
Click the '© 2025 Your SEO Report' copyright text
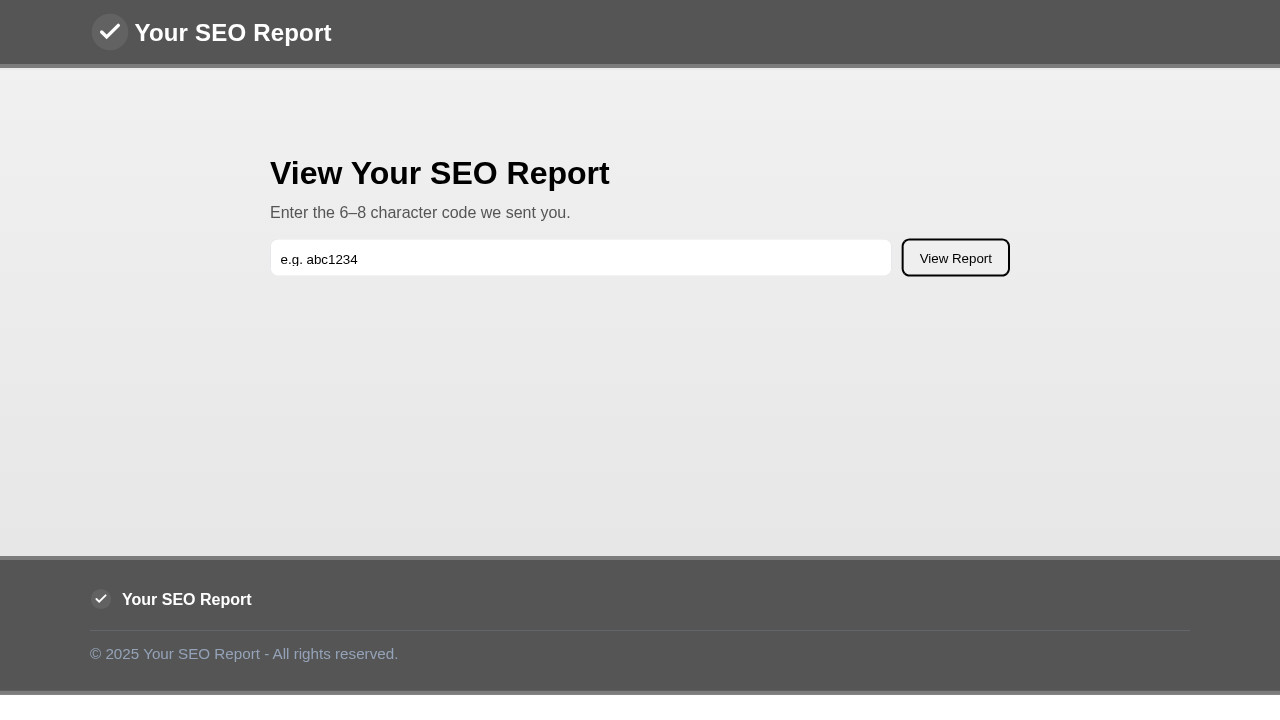[x=244, y=653]
